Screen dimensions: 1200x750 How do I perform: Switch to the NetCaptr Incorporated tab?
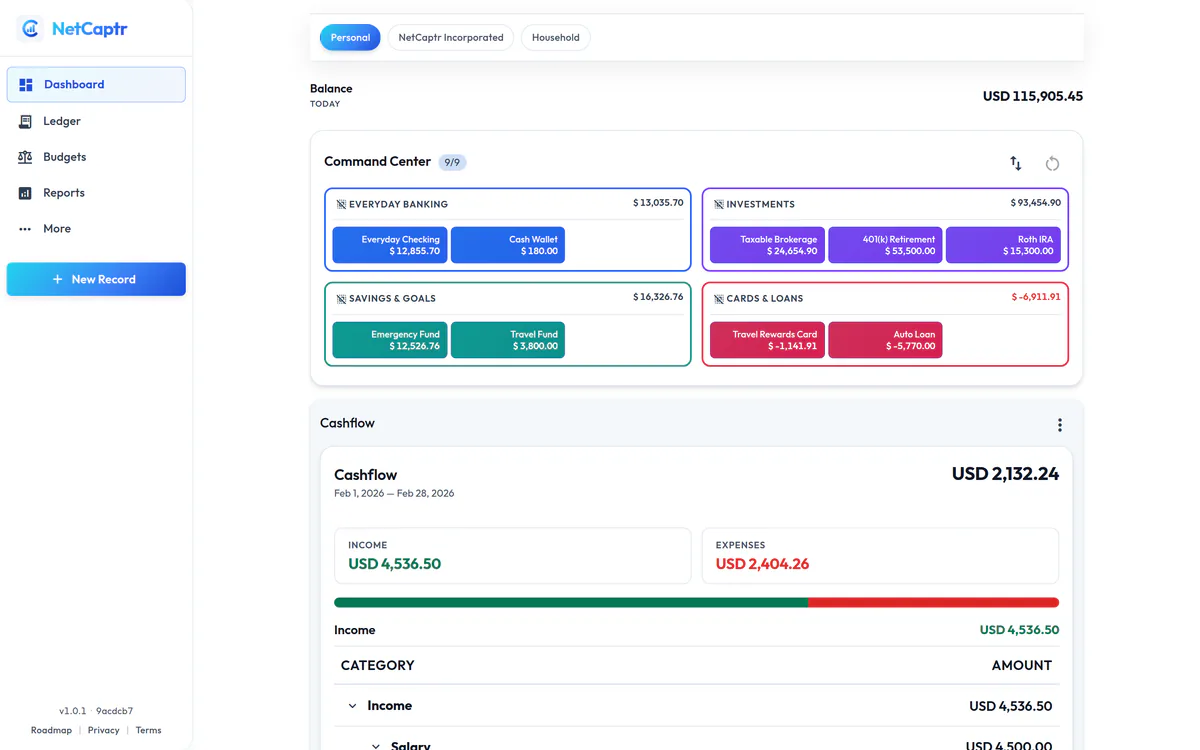pos(451,38)
